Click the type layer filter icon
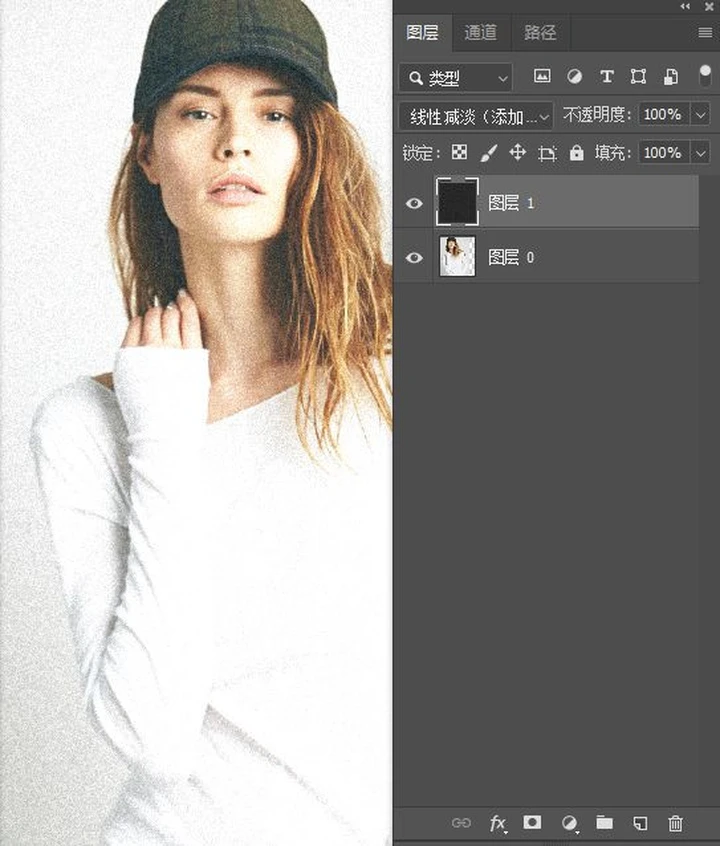 (606, 77)
